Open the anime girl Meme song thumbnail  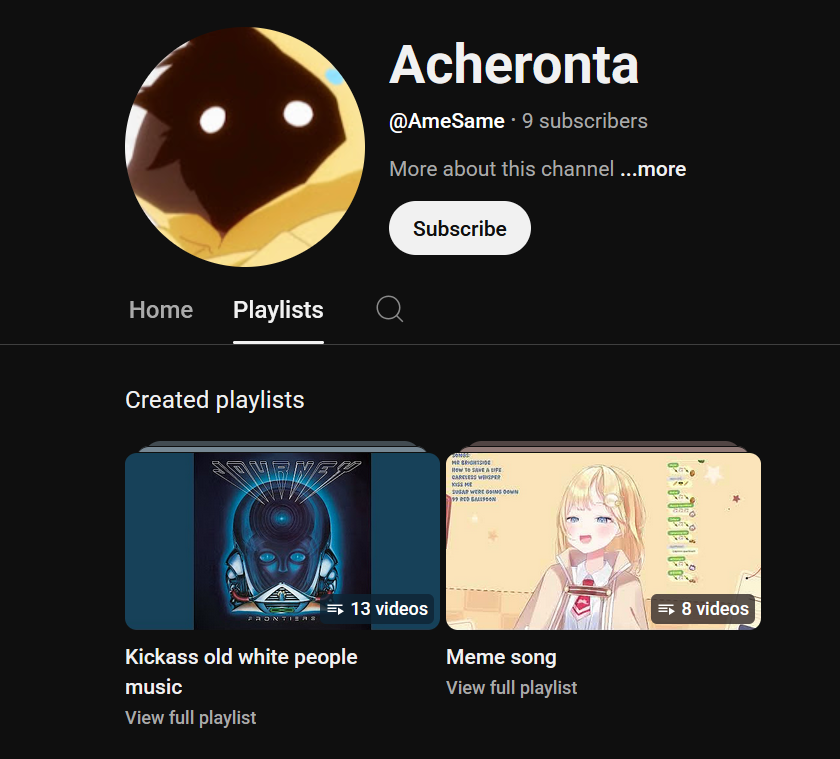(603, 541)
